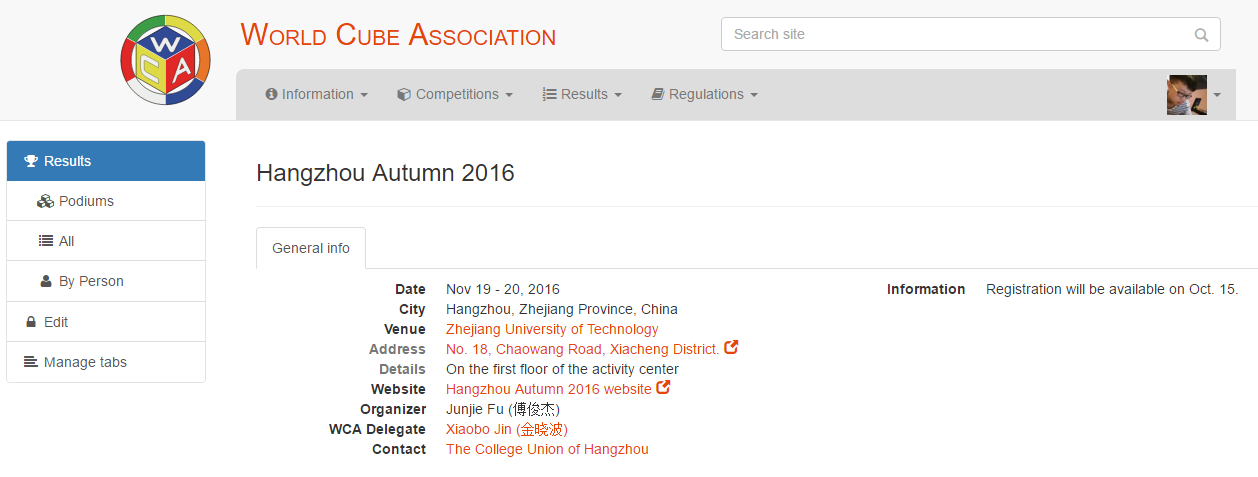Click the lock icon beside Edit
Viewport: 1258px width, 477px height.
(x=31, y=322)
